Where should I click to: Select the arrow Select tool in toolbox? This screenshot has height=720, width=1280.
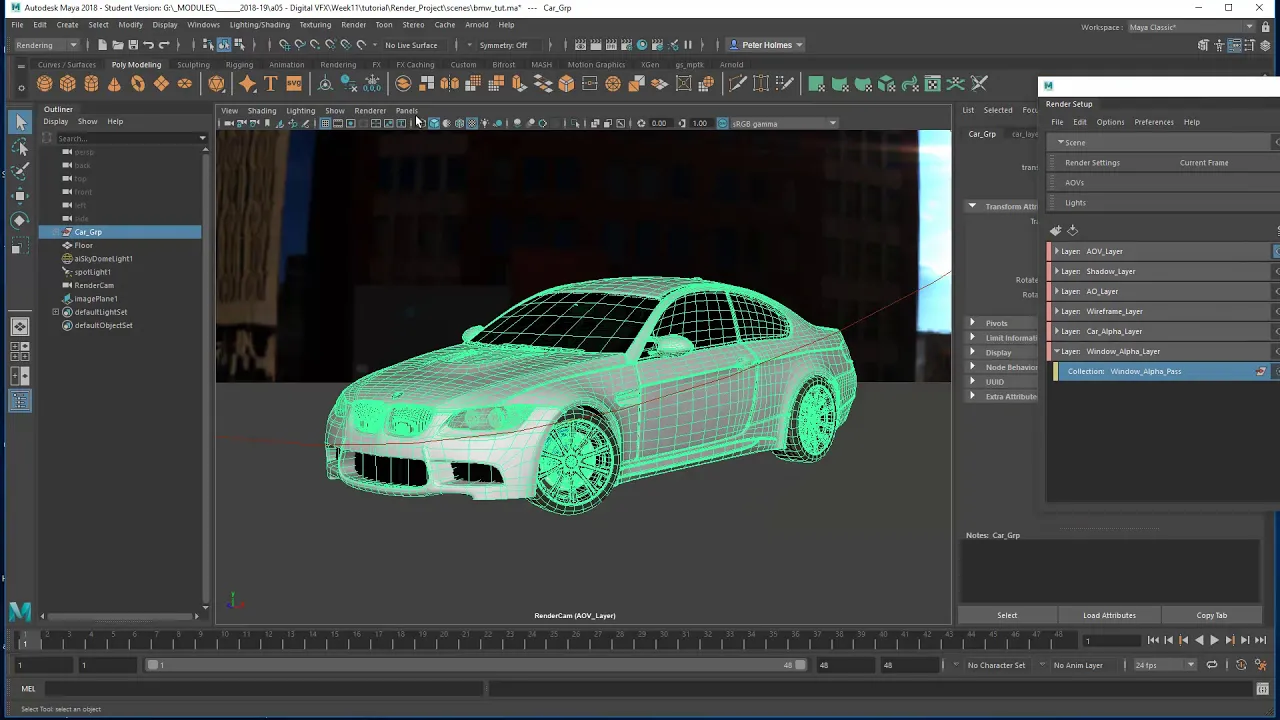[20, 122]
